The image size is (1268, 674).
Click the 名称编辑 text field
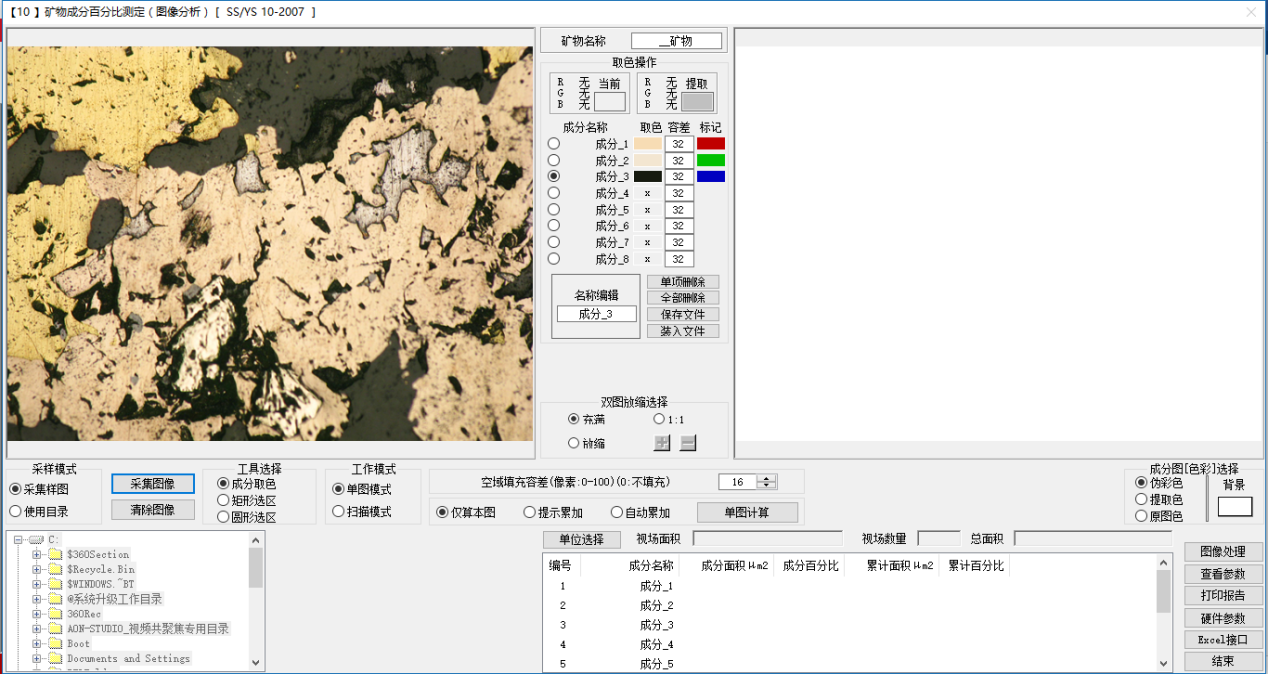point(596,314)
